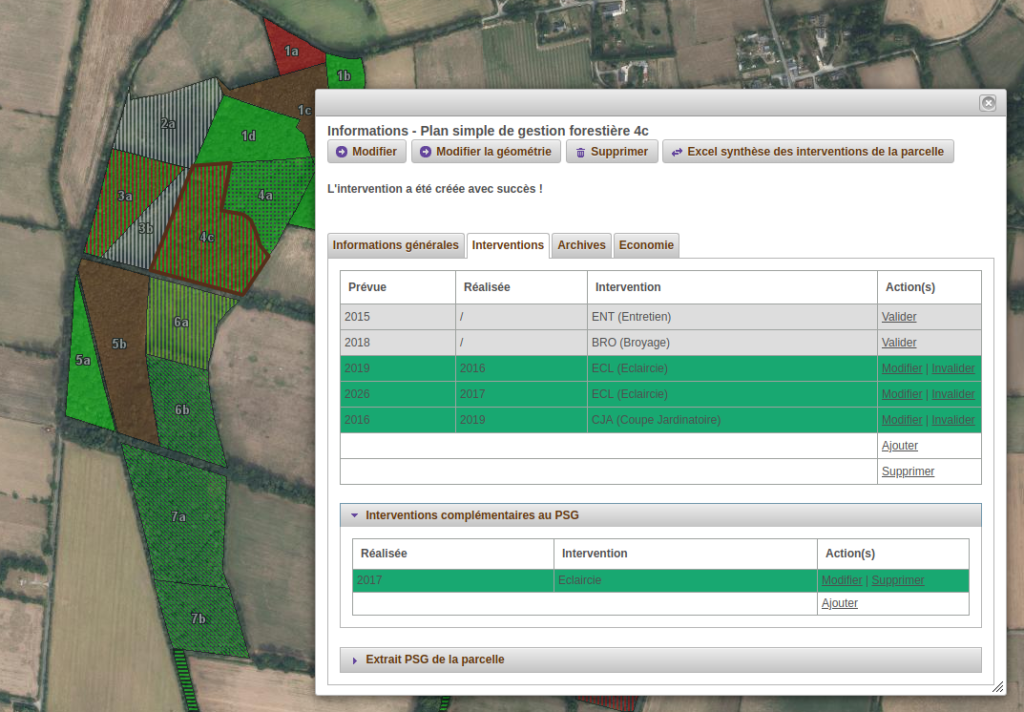The image size is (1024, 712).
Task: Modifier the 2017 Eclaircie complementary intervention
Action: [x=841, y=580]
